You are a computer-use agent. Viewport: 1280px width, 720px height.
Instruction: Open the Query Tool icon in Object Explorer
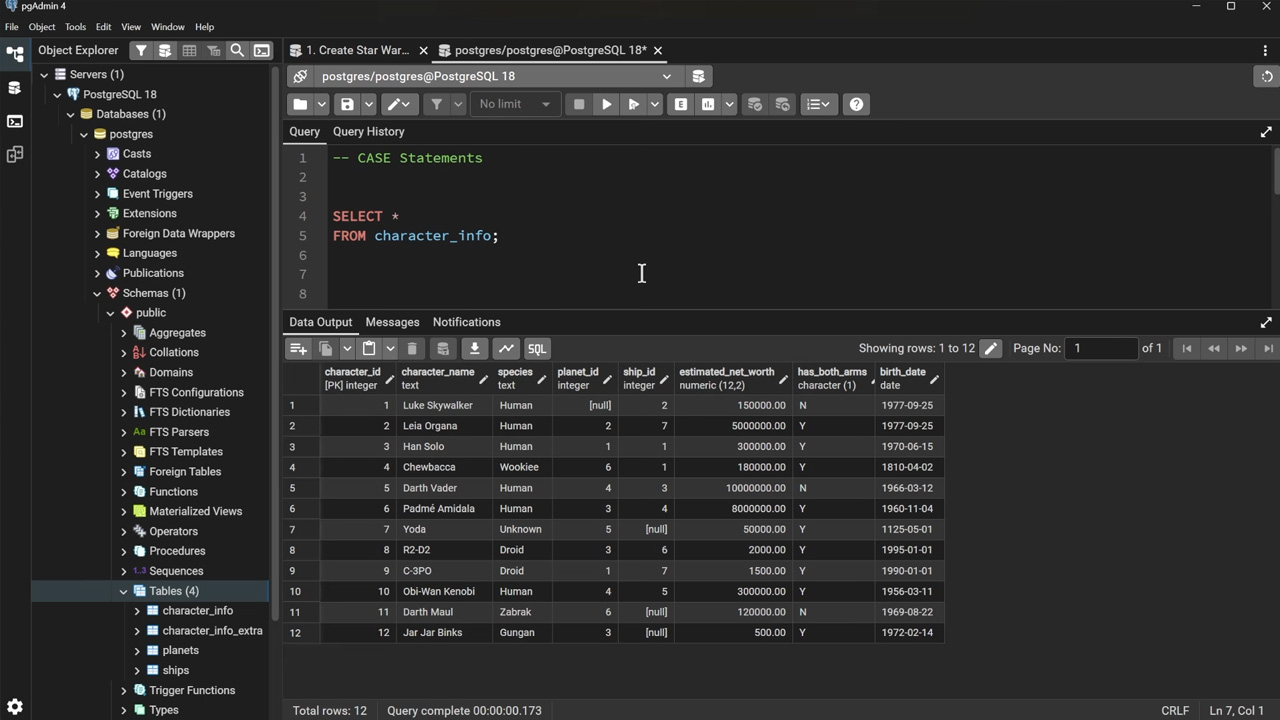coord(165,50)
